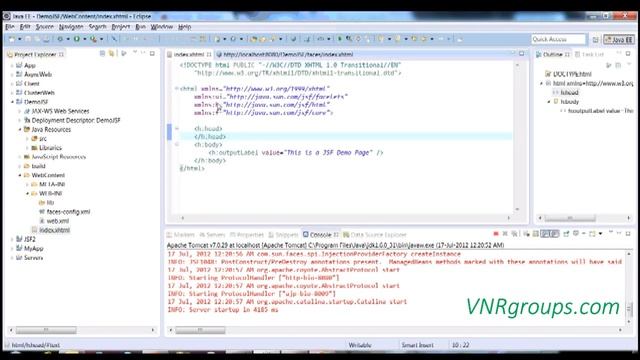
Task: Click Open Console icon in Console toolbar
Action: click(593, 234)
